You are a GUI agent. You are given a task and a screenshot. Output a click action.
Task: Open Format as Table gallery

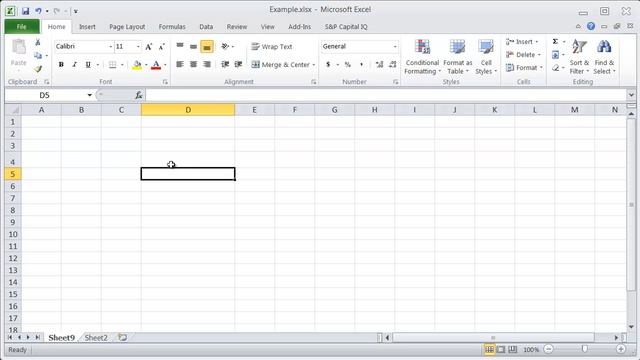458,57
